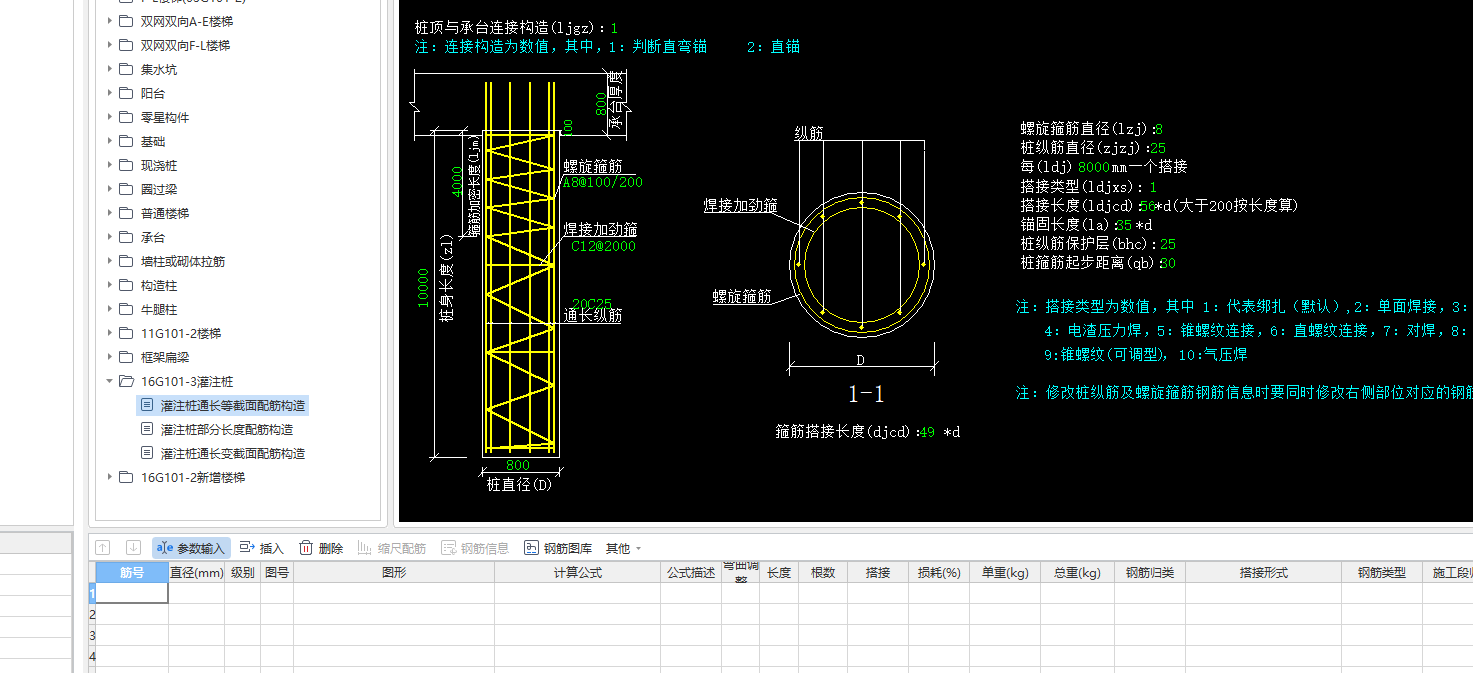This screenshot has height=673, width=1473.
Task: Open the 其他 dropdown menu
Action: 623,548
